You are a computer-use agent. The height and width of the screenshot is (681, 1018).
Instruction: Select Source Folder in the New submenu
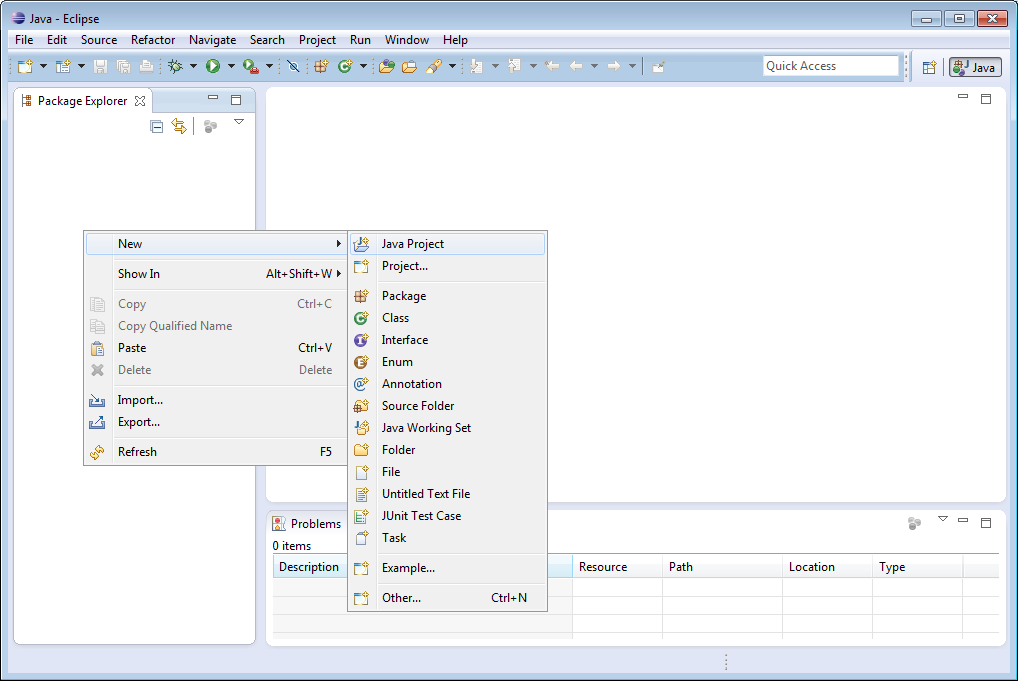[447, 406]
